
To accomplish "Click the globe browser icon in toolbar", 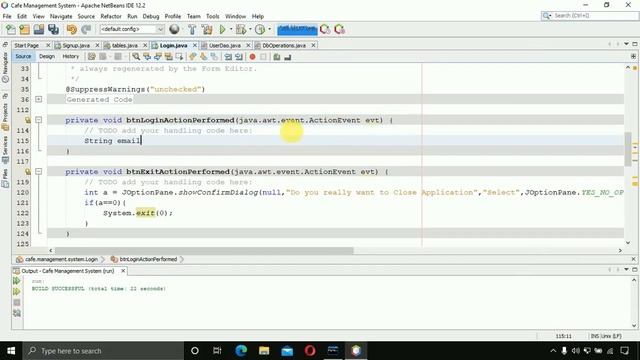I will click(x=174, y=29).
